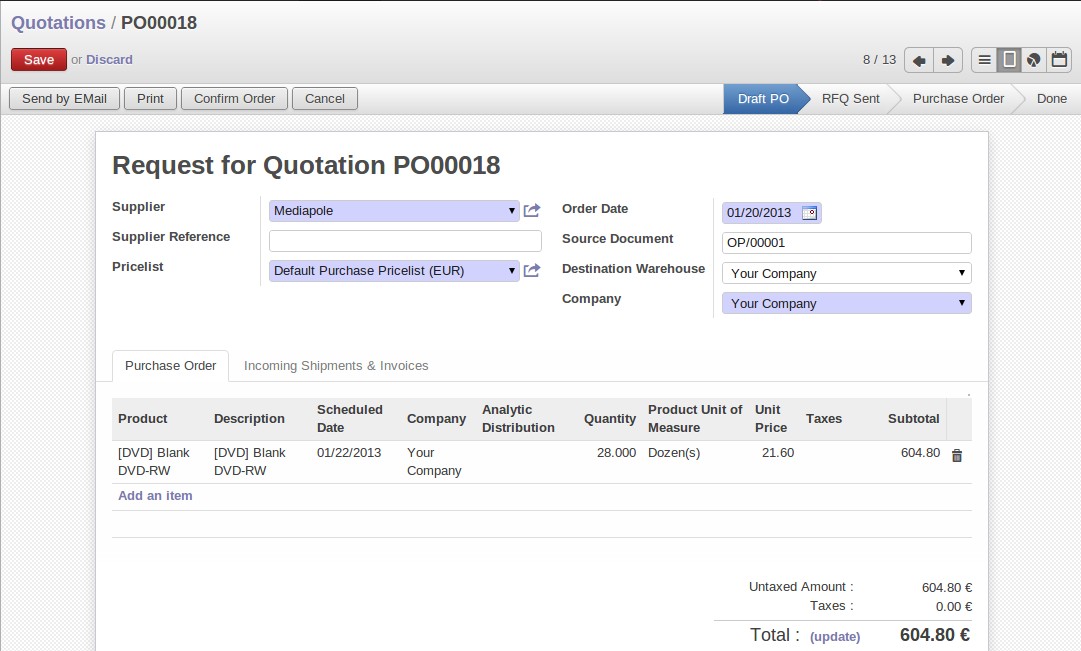Open Mediapole supplier record link icon
The width and height of the screenshot is (1081, 651).
click(x=532, y=210)
